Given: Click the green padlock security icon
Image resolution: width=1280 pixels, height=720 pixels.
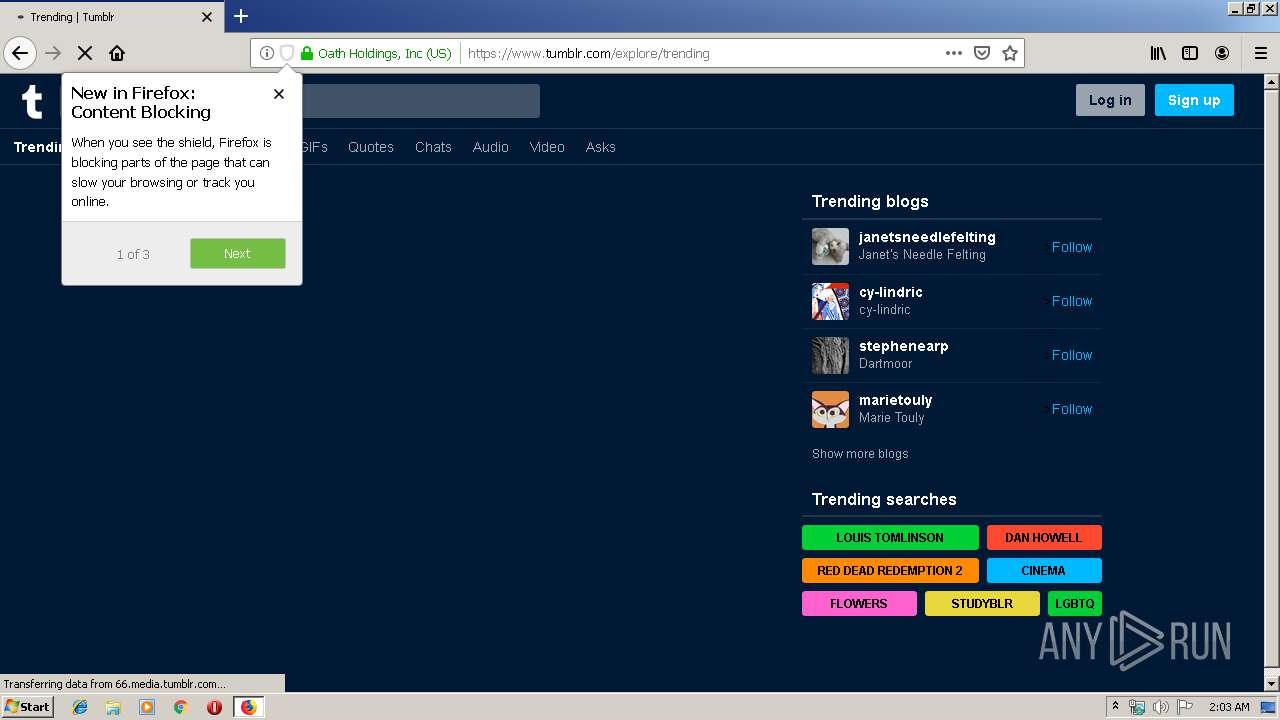Looking at the screenshot, I should tap(307, 53).
